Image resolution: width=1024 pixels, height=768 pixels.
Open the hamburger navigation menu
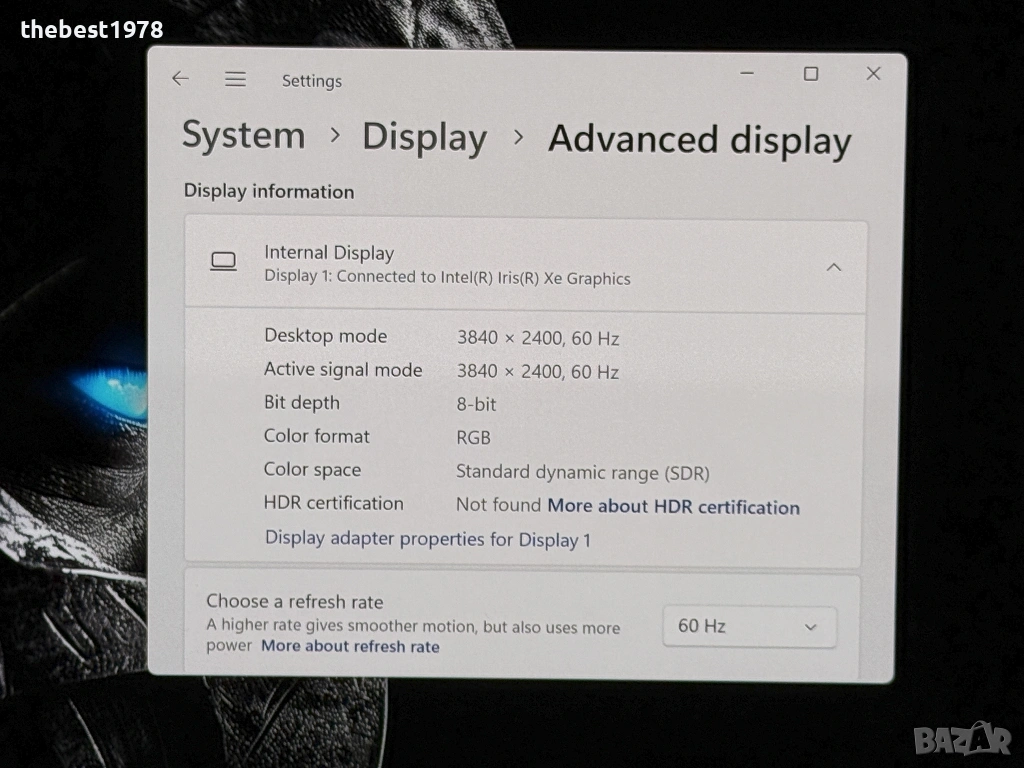pyautogui.click(x=235, y=79)
